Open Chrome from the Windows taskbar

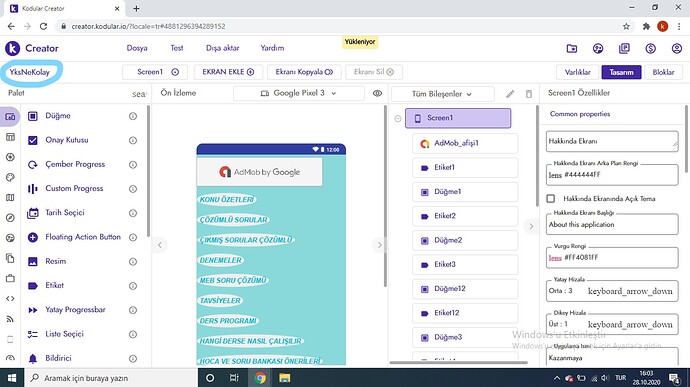click(260, 378)
